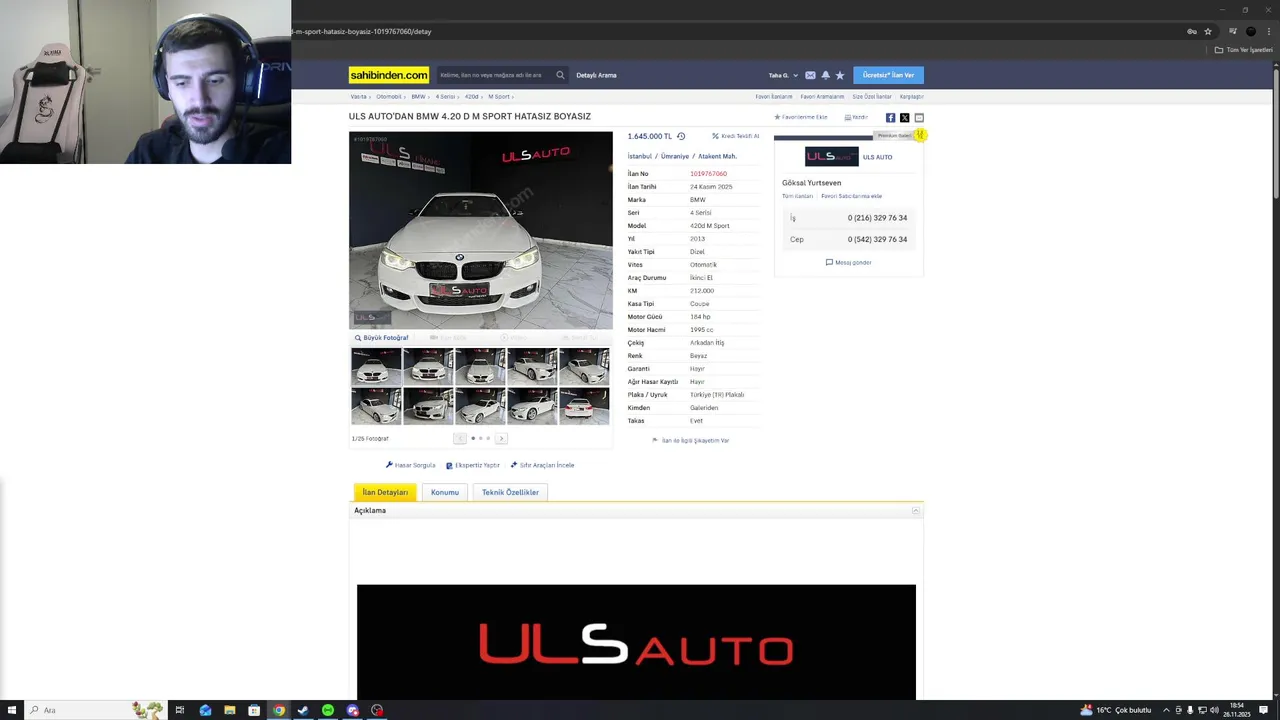Open the Teknik Özellikler tab

(510, 492)
